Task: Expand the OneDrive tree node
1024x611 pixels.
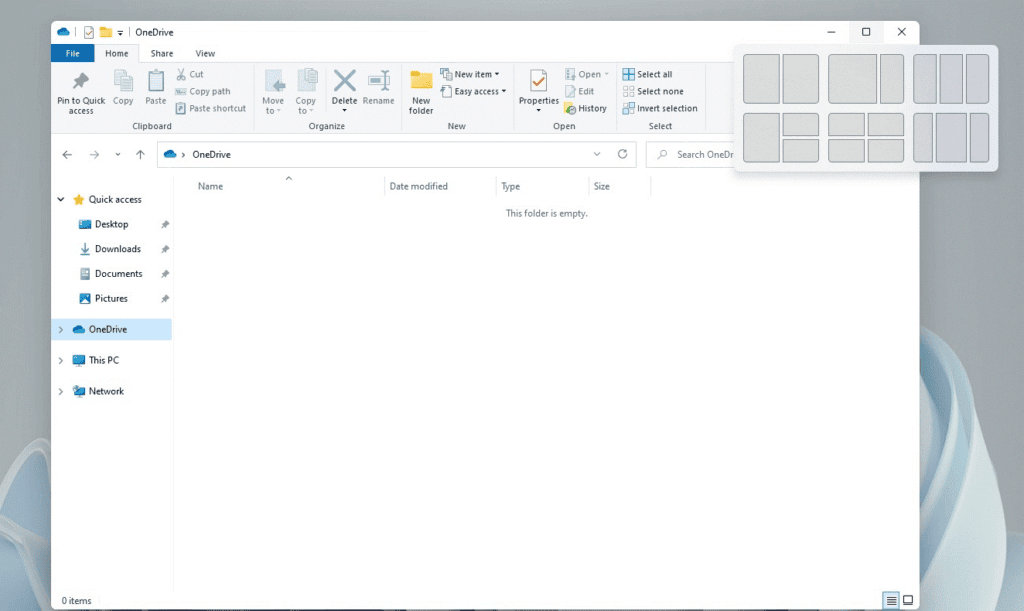Action: pyautogui.click(x=61, y=330)
